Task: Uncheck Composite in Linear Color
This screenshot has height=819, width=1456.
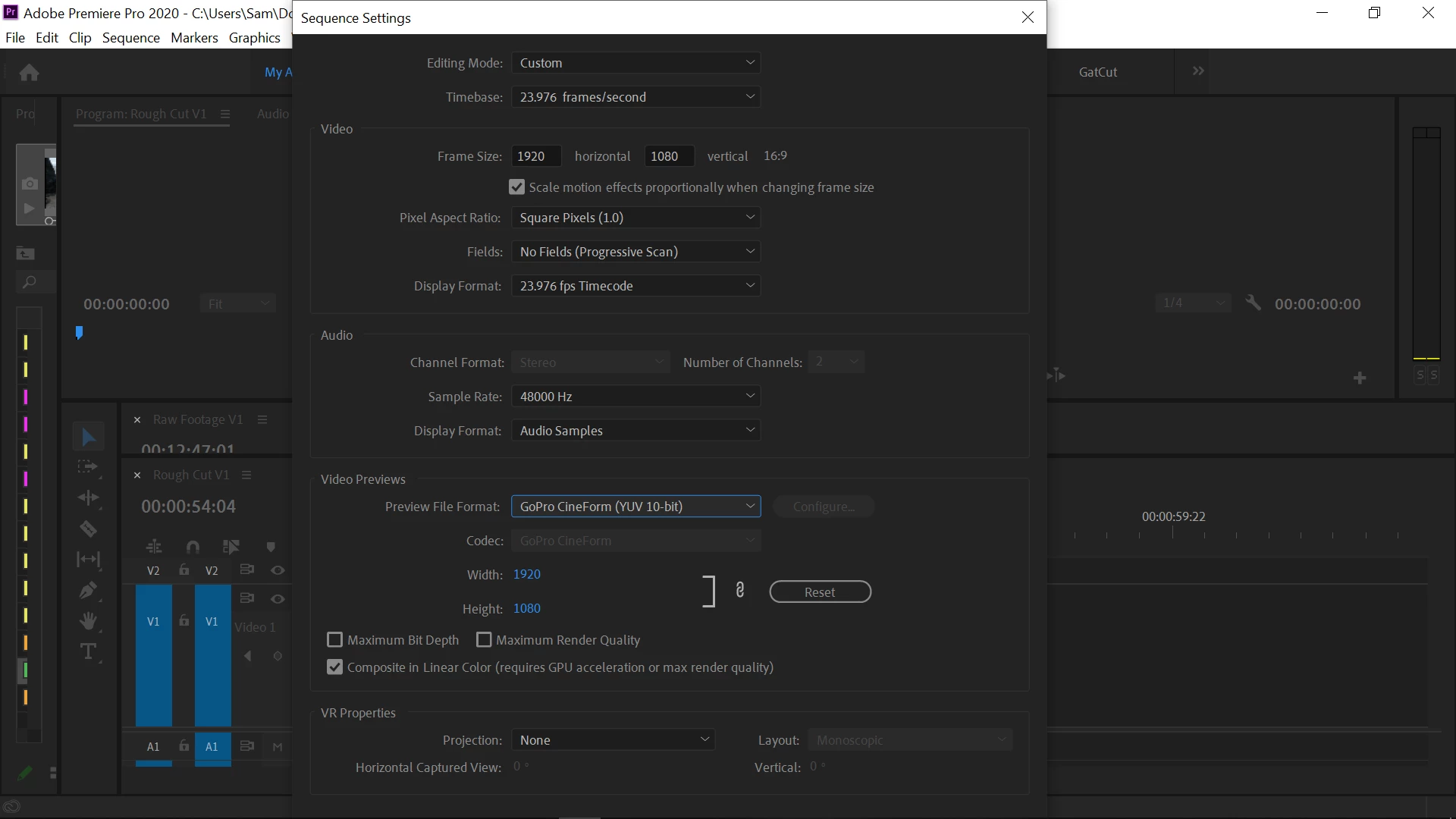Action: (x=334, y=667)
